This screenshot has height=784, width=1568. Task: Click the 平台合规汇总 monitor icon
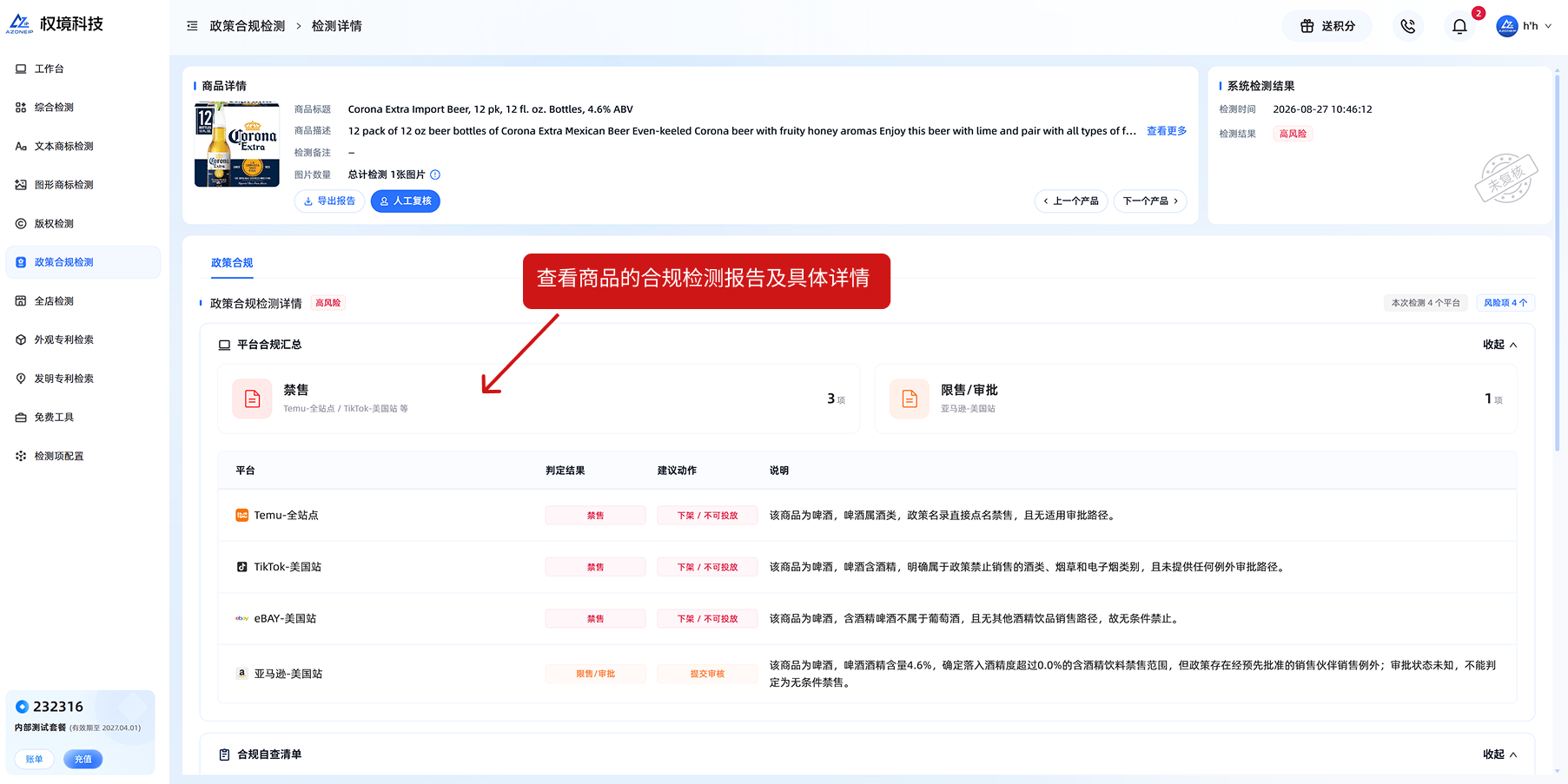224,345
